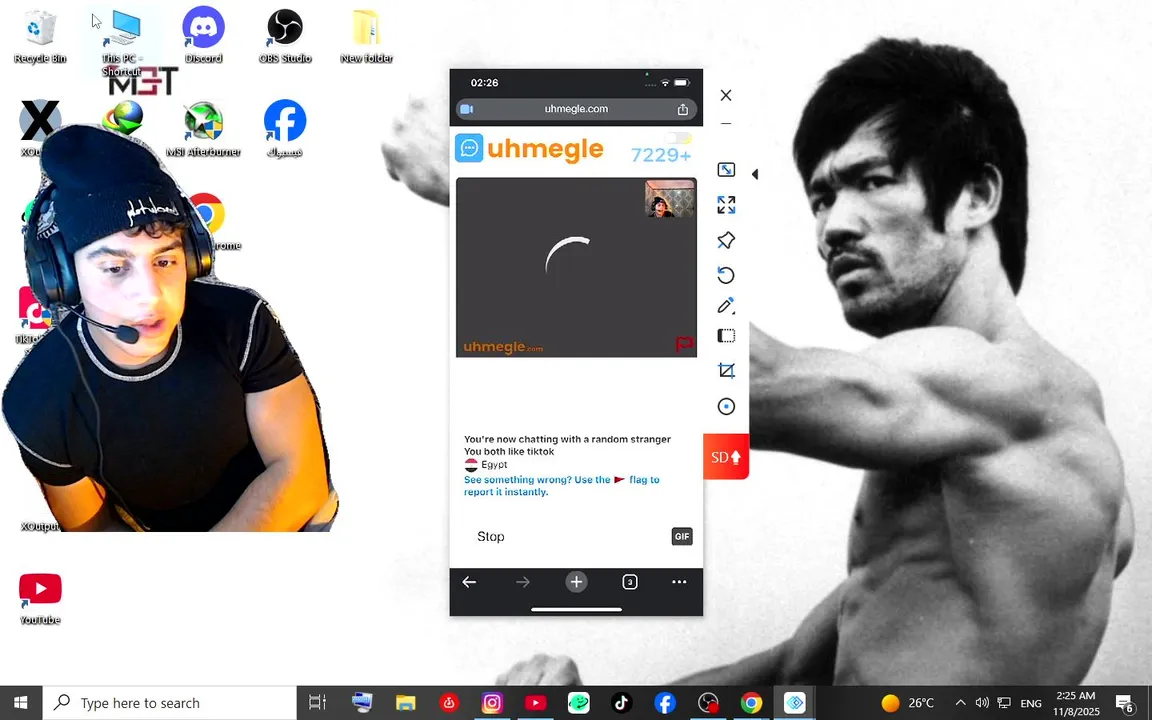Click the 'Type here to search' box
This screenshot has width=1152, height=720.
170,703
